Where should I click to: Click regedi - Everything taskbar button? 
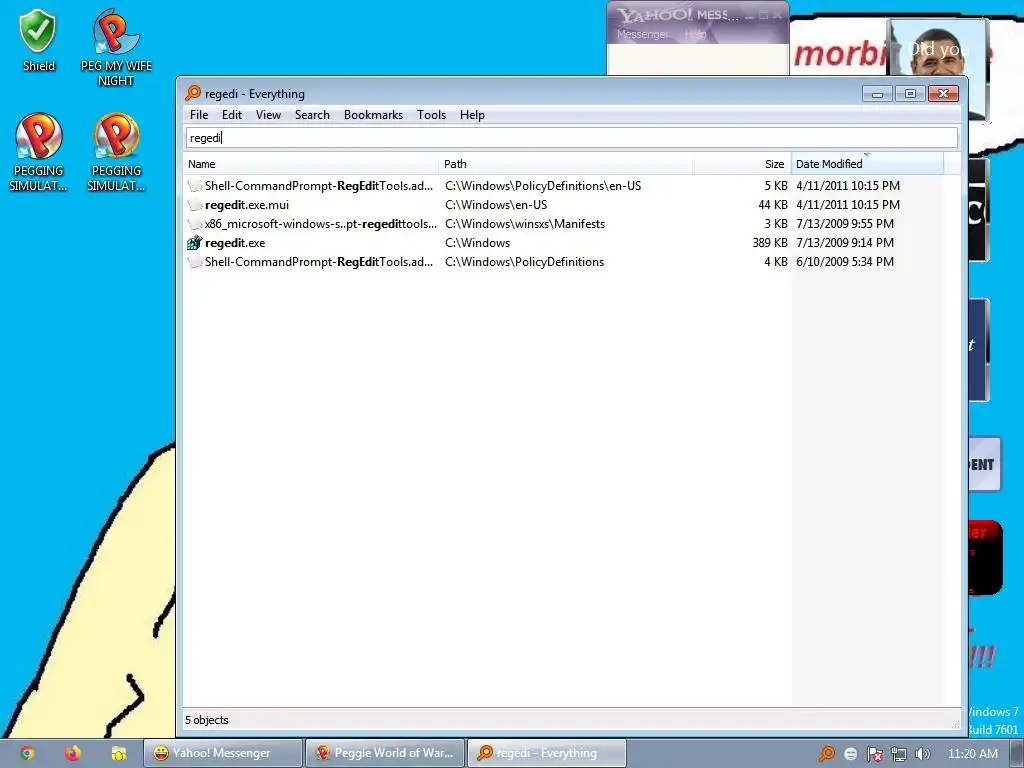click(x=547, y=753)
